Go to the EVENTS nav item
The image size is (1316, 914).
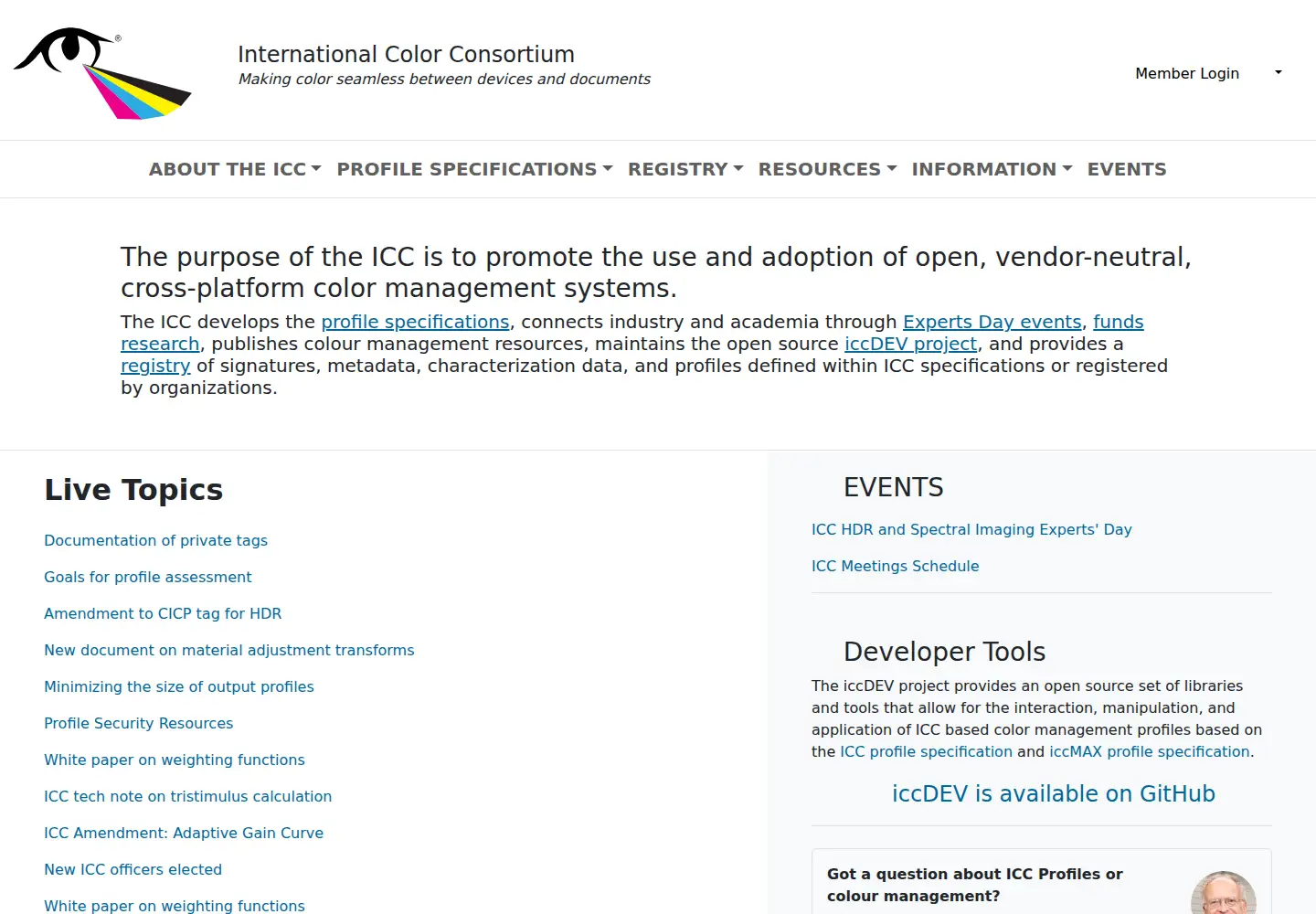pyautogui.click(x=1127, y=169)
